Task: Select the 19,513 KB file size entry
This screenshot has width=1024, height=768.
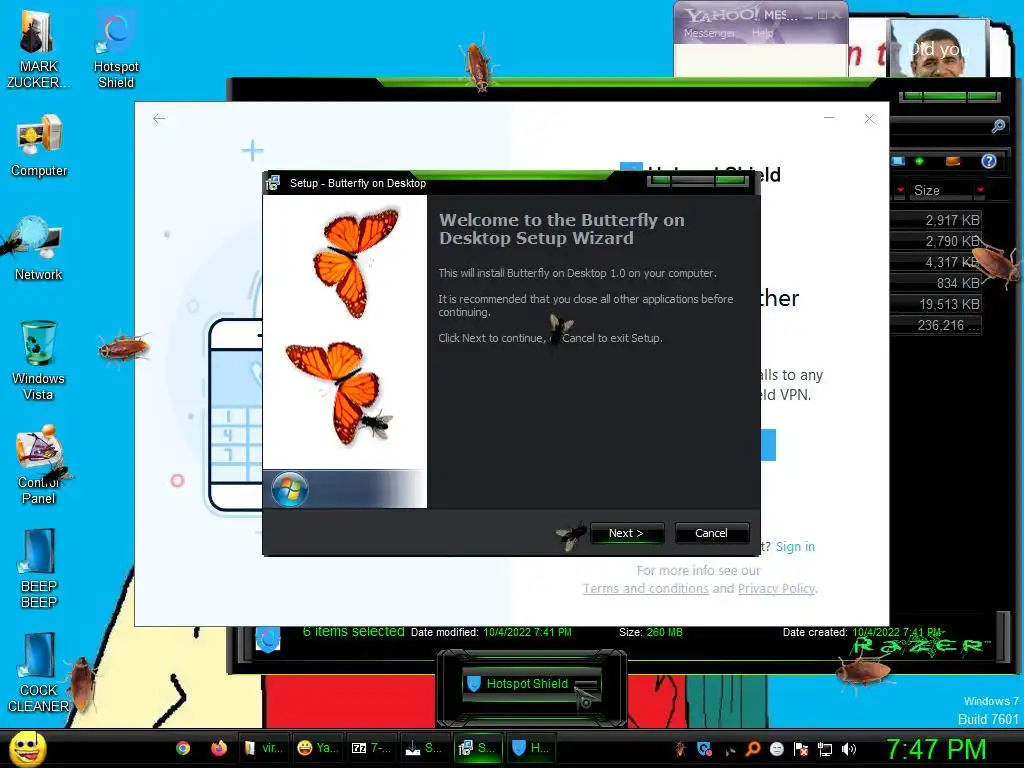Action: click(x=936, y=304)
